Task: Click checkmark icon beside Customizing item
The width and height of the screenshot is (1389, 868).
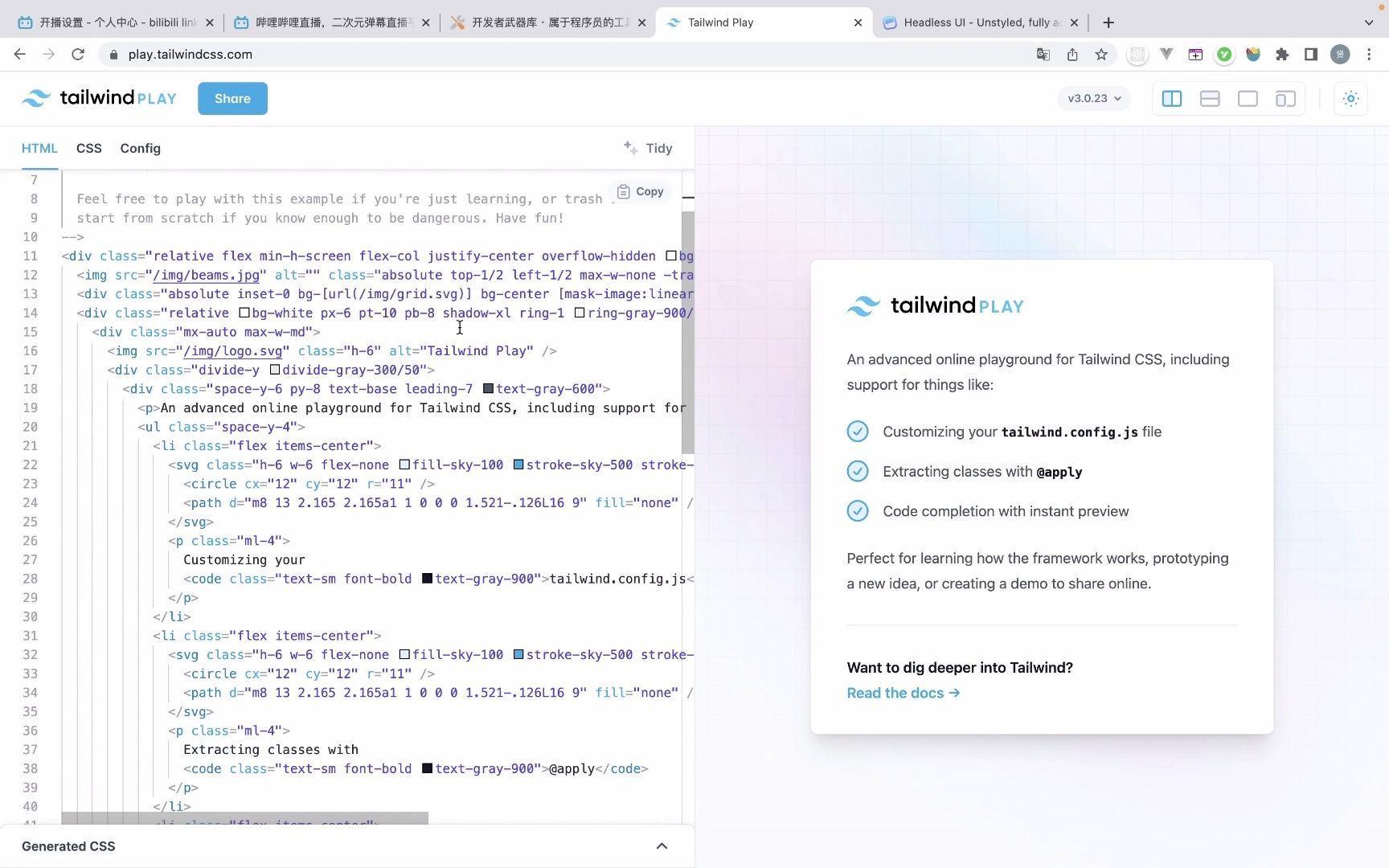Action: (x=858, y=432)
